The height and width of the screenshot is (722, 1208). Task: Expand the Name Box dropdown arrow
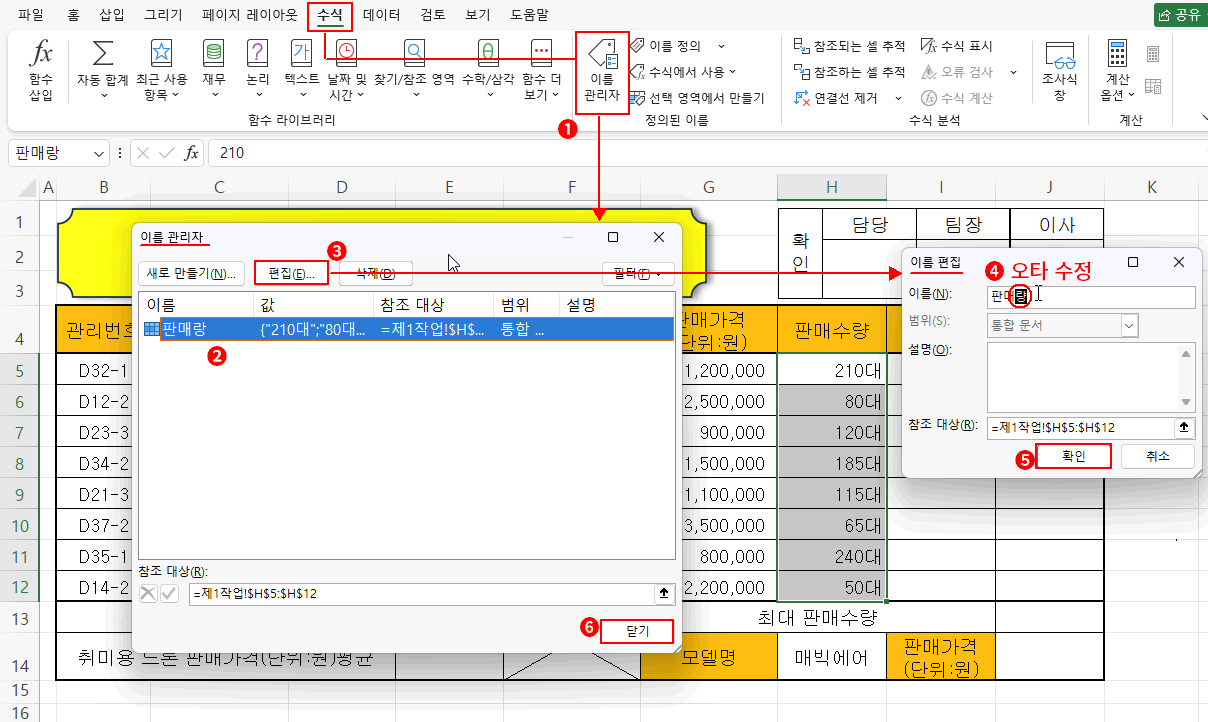99,154
